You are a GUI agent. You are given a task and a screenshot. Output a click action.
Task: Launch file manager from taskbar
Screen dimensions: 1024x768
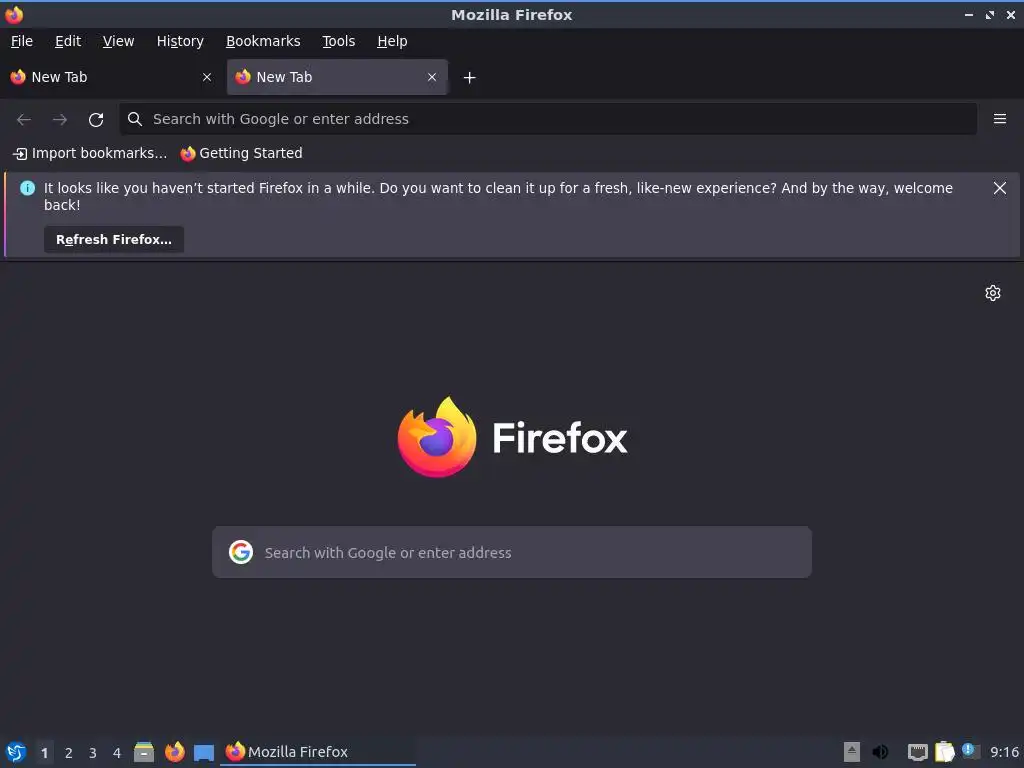coord(144,752)
